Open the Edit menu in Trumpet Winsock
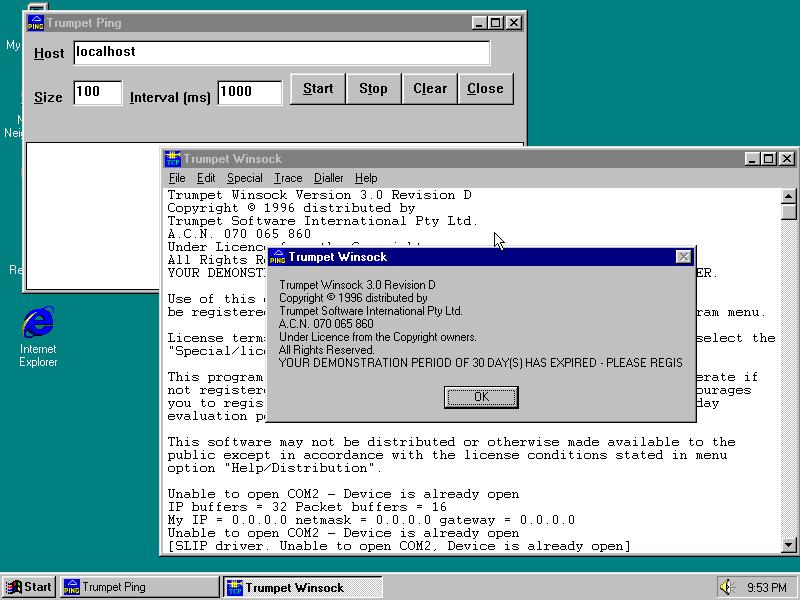This screenshot has width=800, height=600. pyautogui.click(x=206, y=178)
